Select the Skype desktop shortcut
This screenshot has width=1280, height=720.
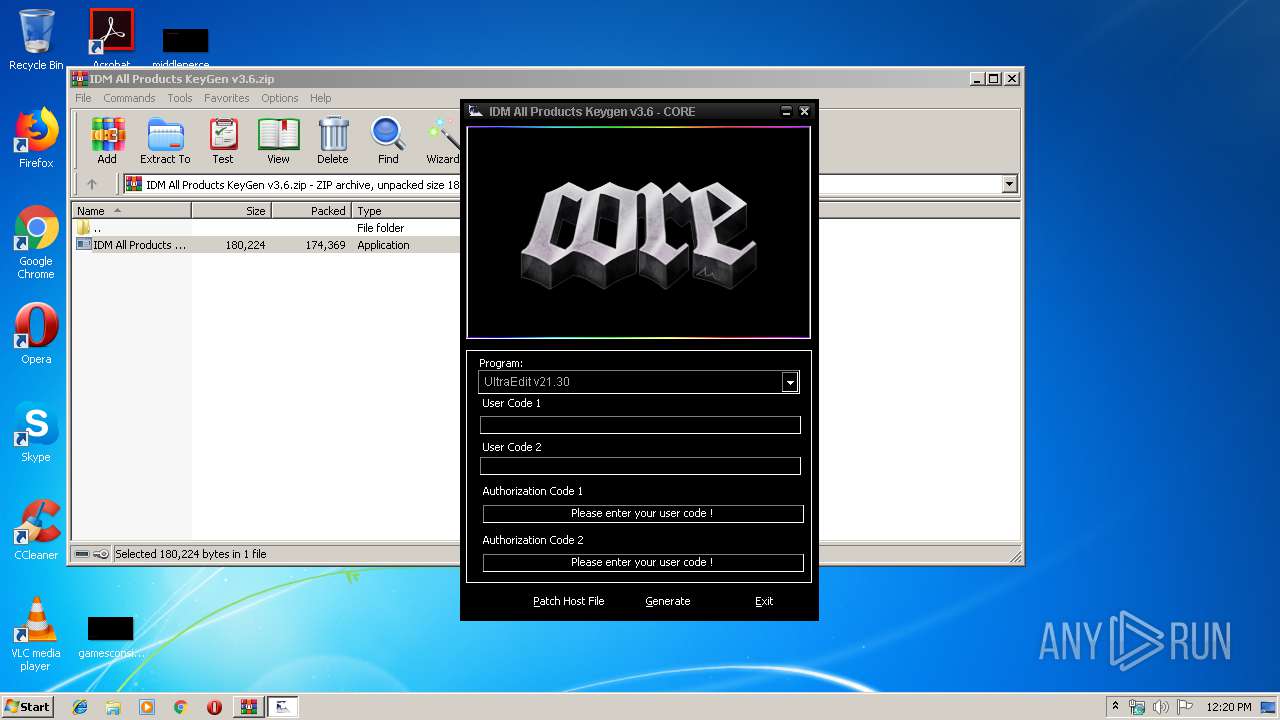(36, 432)
